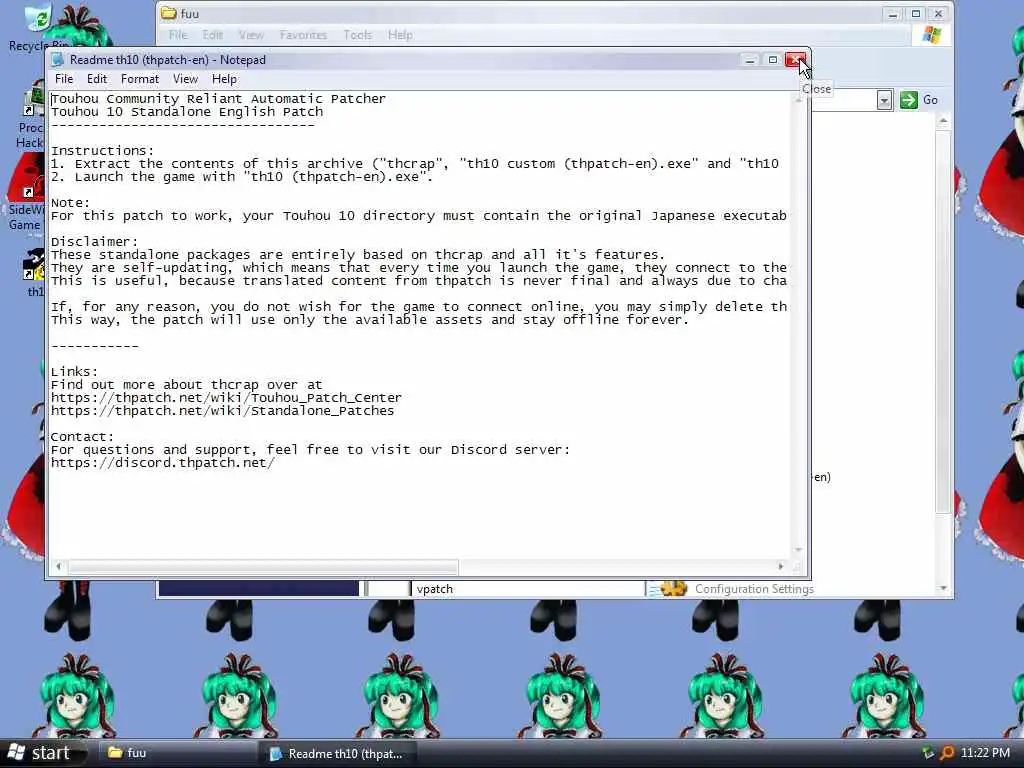The width and height of the screenshot is (1024, 768).
Task: Click the Touhou_Patch_Center URL line
Action: click(226, 398)
